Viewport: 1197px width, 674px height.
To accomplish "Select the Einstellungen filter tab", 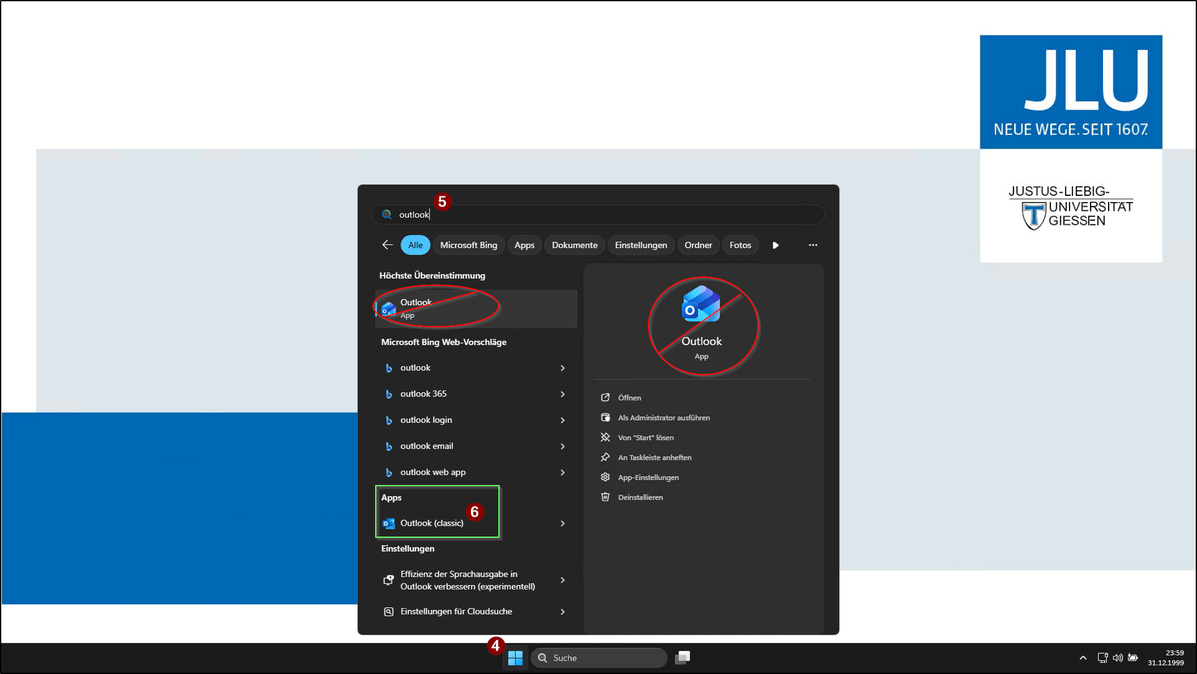I will point(641,245).
